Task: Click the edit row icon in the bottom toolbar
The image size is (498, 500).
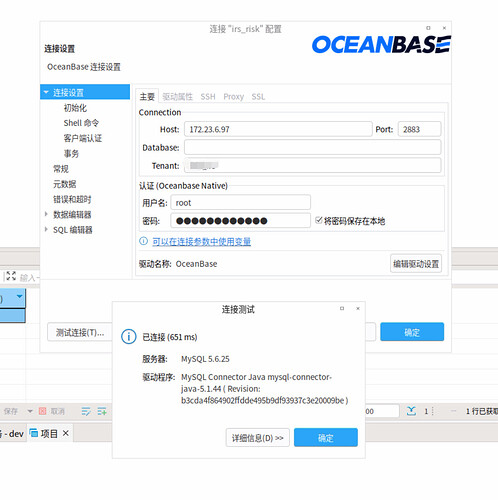Action: 86,411
